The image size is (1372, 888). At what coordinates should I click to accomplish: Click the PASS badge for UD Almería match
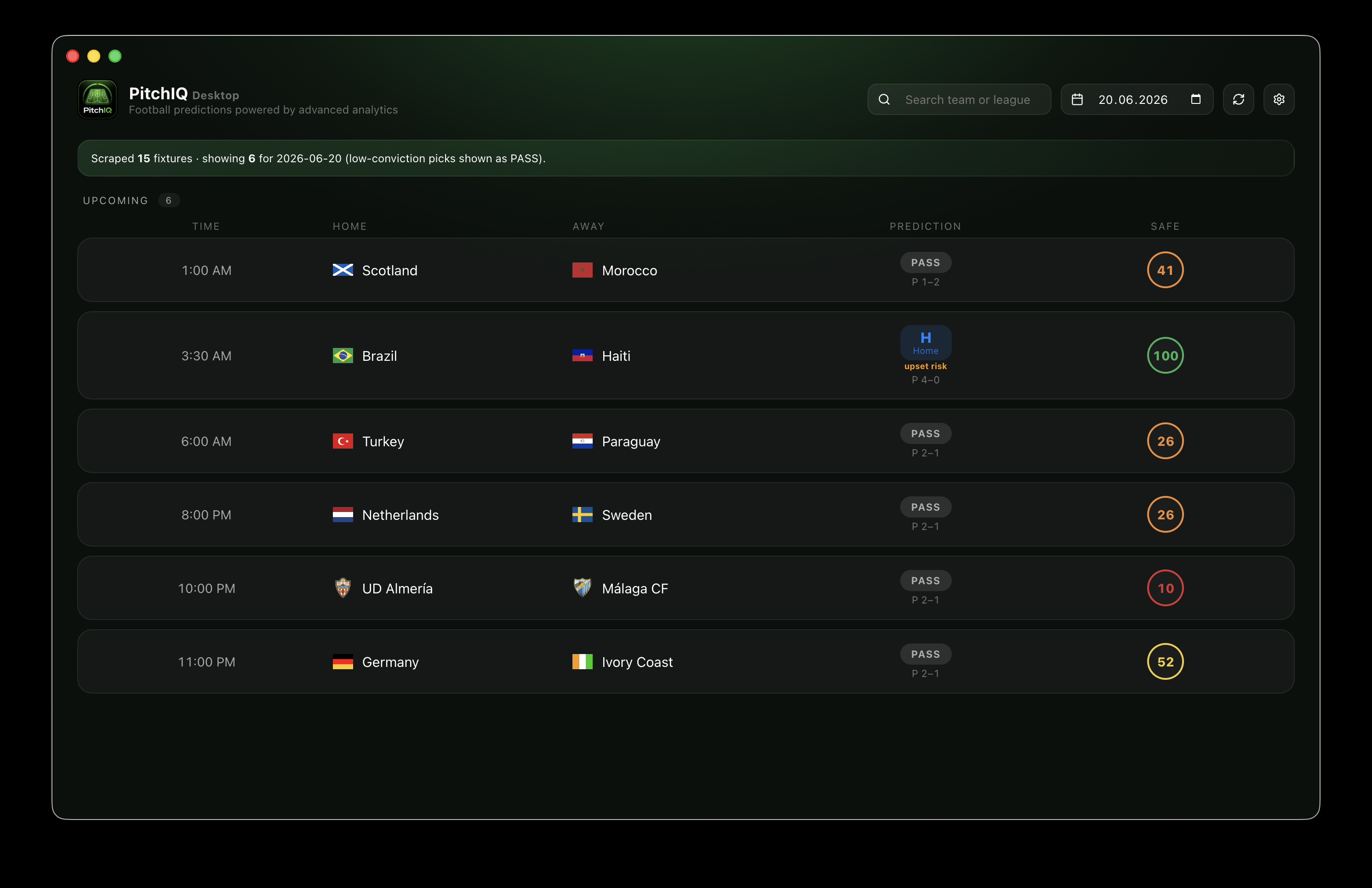925,581
